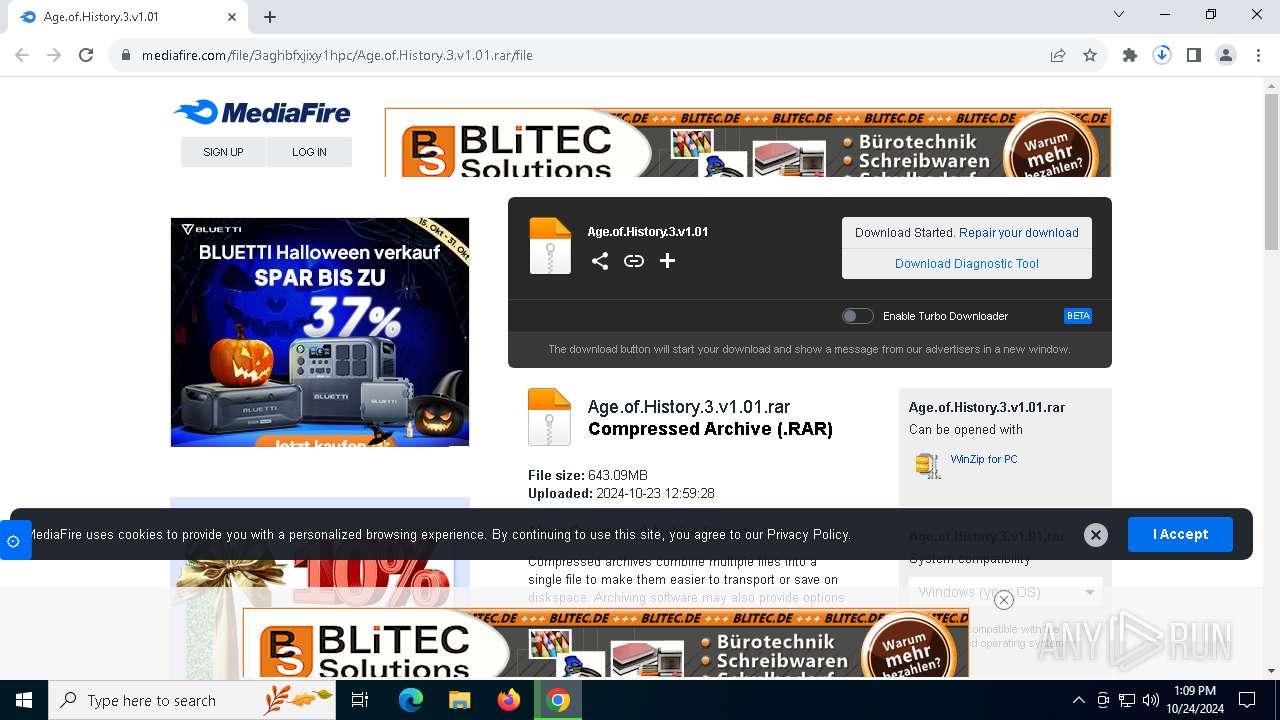Screen dimensions: 1280x720
Task: Show hidden system tray icons
Action: (1078, 700)
